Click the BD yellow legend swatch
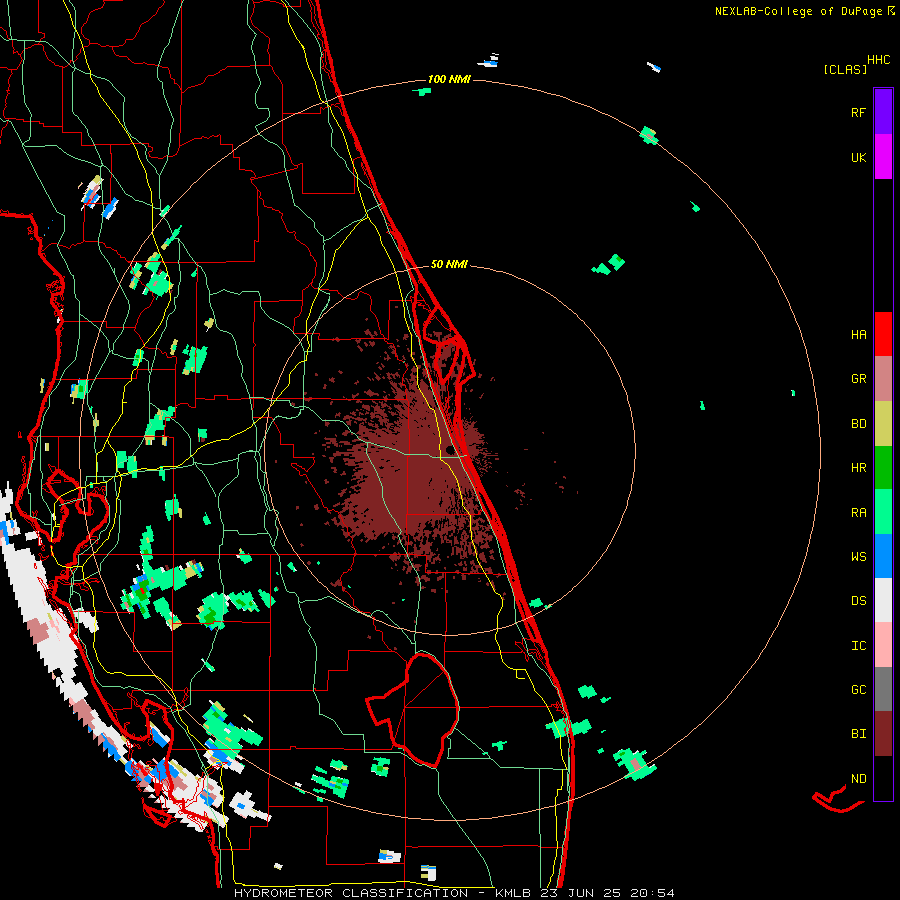The image size is (900, 900). pos(883,424)
